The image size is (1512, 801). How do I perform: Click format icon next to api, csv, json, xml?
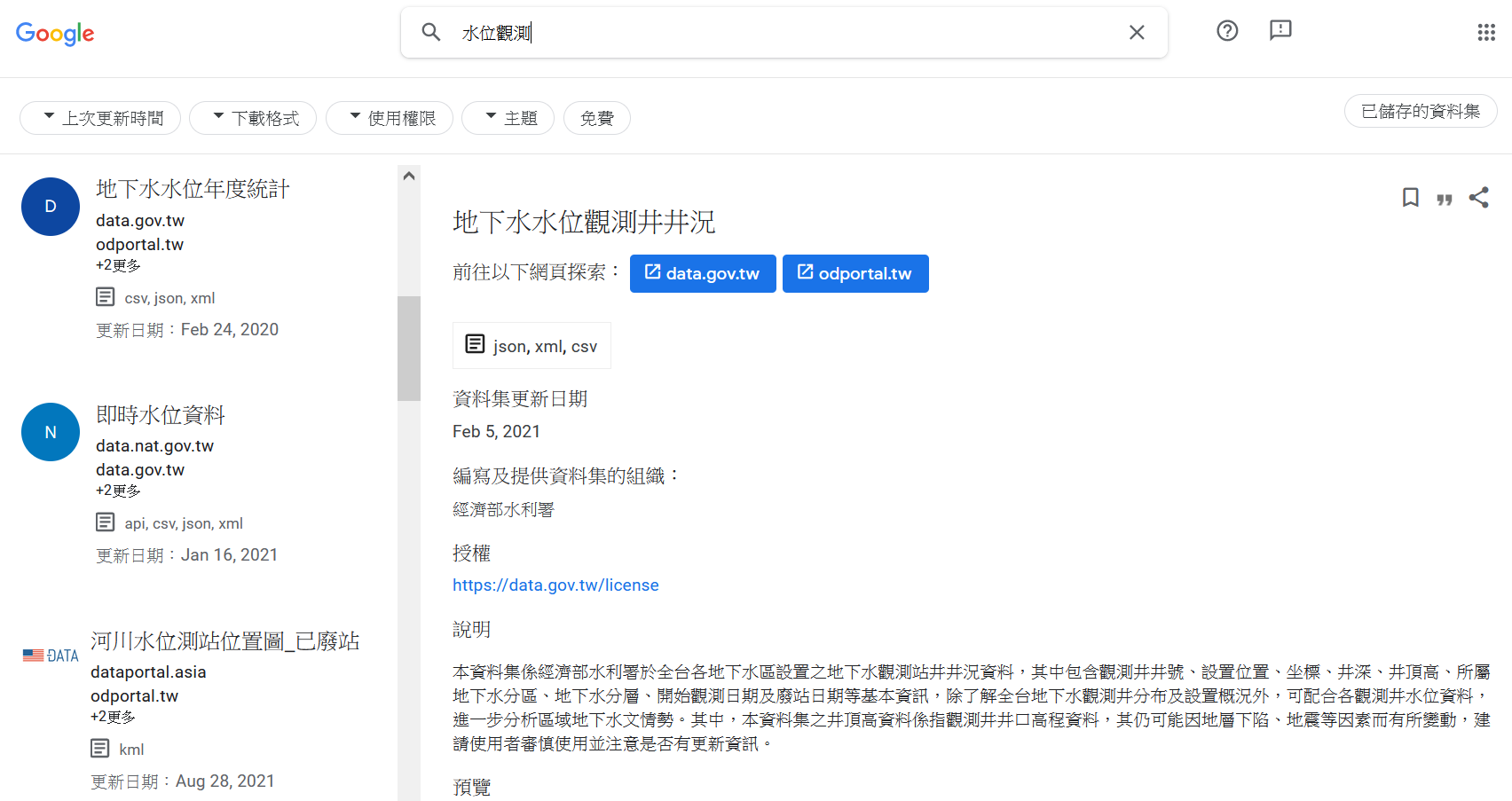pyautogui.click(x=106, y=522)
